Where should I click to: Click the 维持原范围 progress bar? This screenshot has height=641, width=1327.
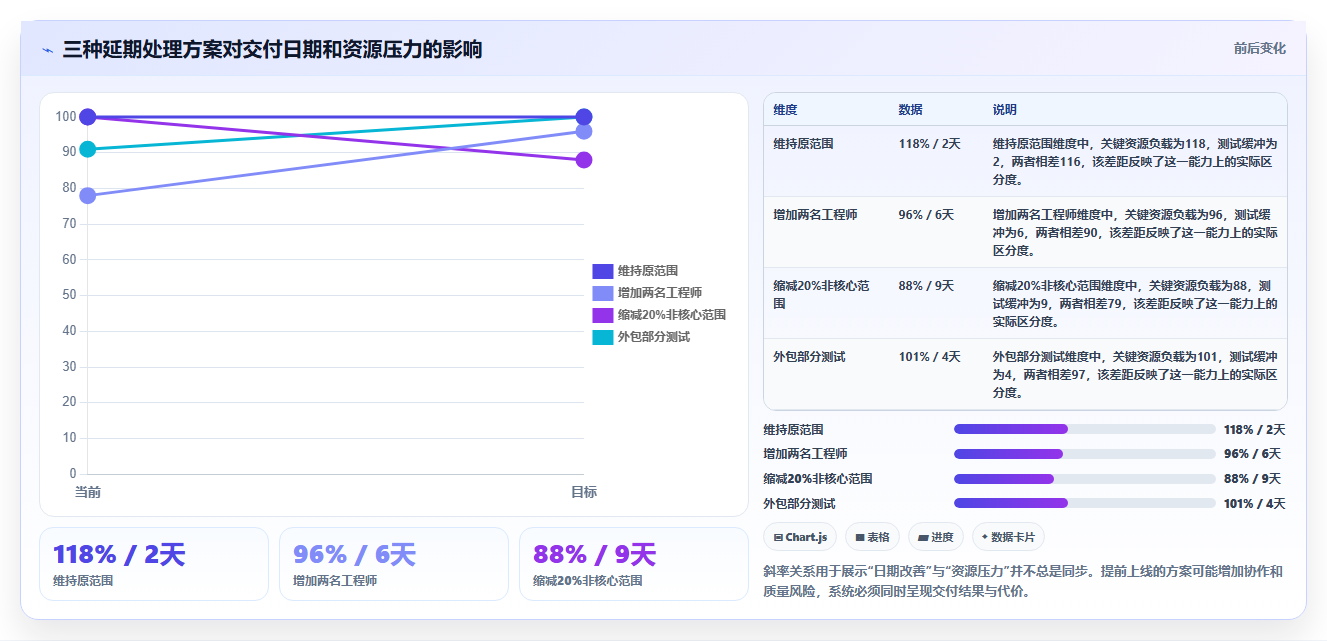(x=1085, y=429)
